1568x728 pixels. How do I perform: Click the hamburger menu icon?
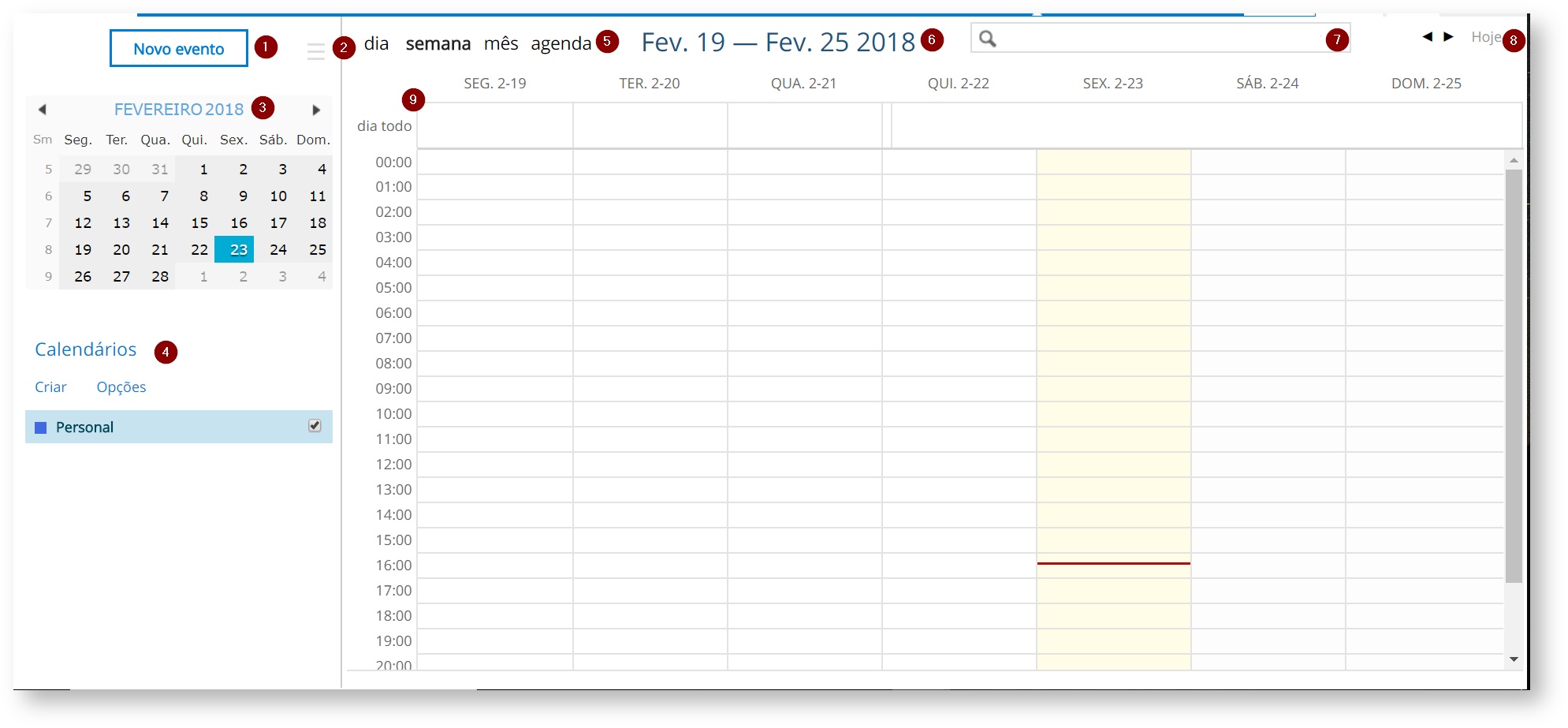click(315, 51)
